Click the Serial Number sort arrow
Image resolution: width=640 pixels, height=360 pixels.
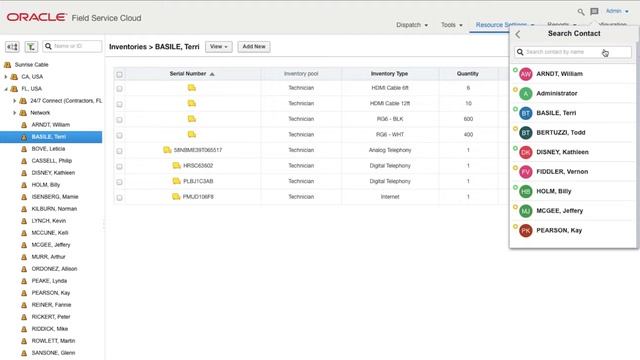tap(212, 74)
